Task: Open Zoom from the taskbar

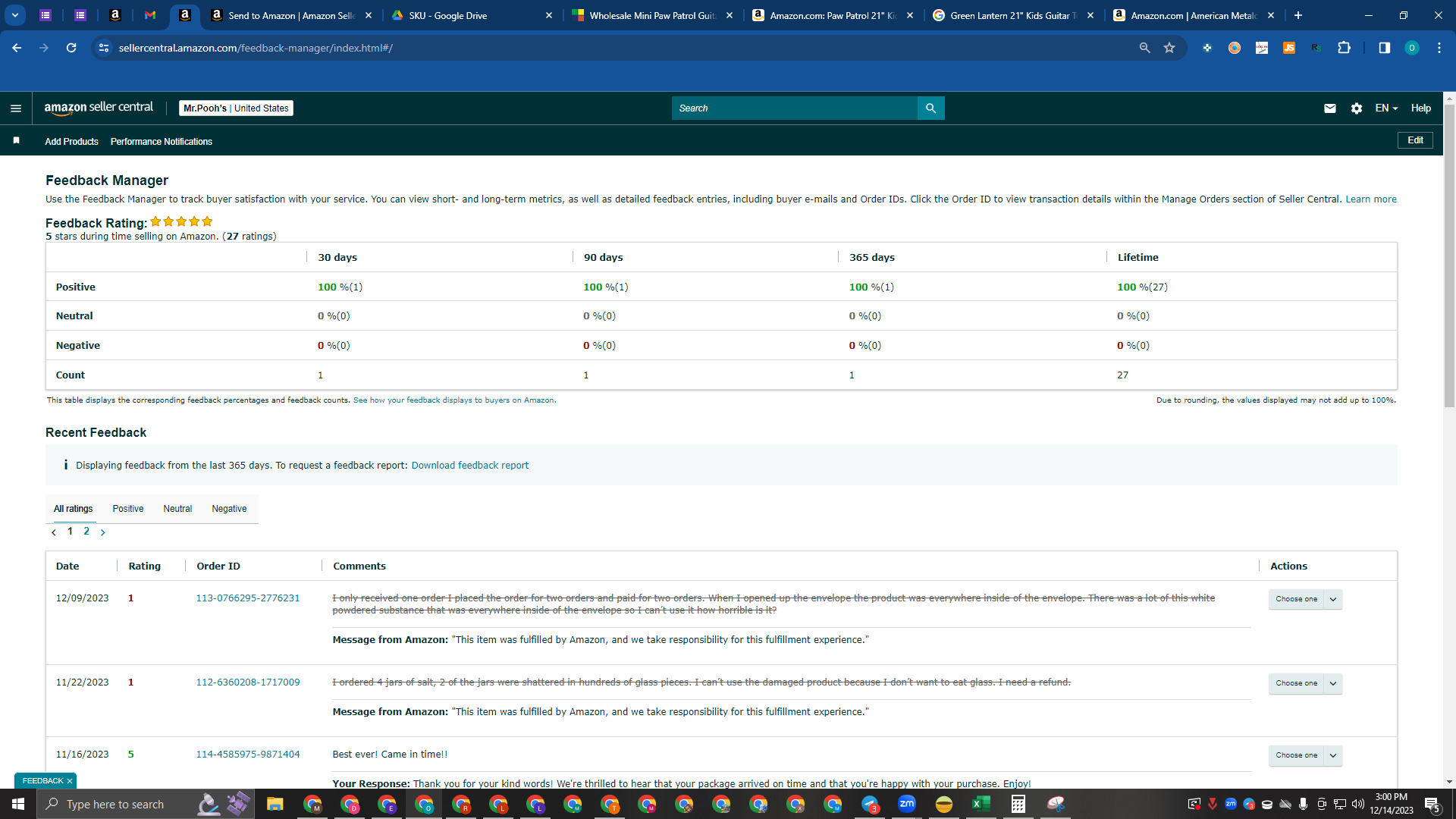Action: (906, 804)
